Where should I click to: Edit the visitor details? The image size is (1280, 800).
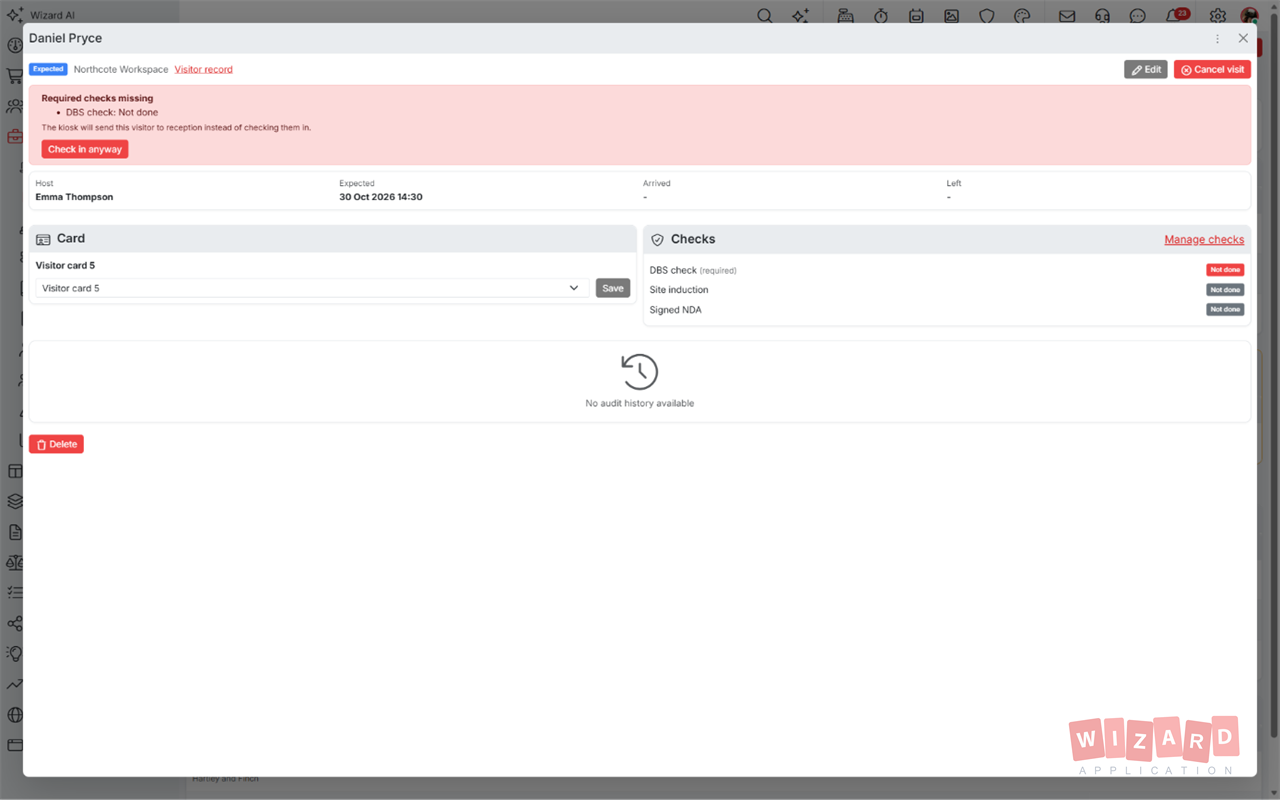[x=1146, y=70]
